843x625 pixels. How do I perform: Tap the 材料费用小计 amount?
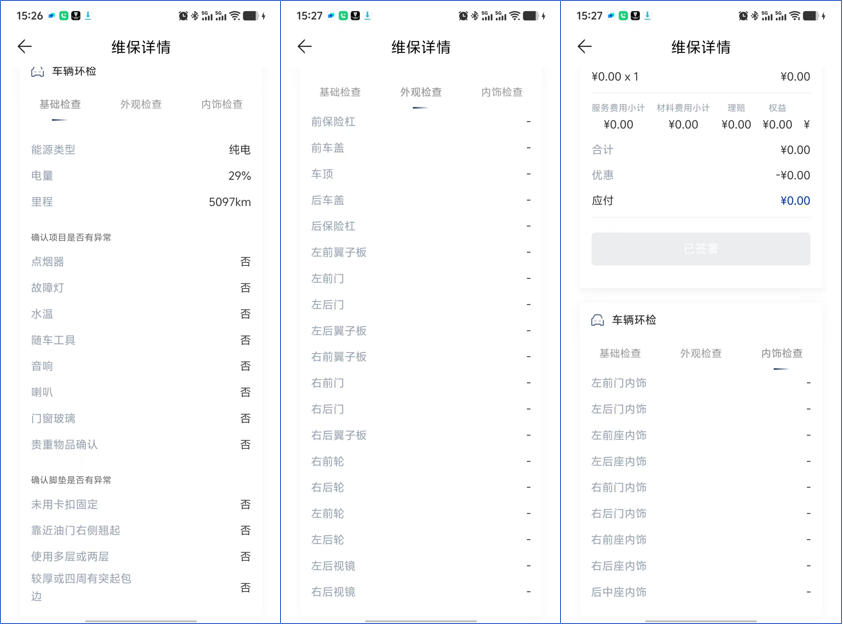coord(683,125)
